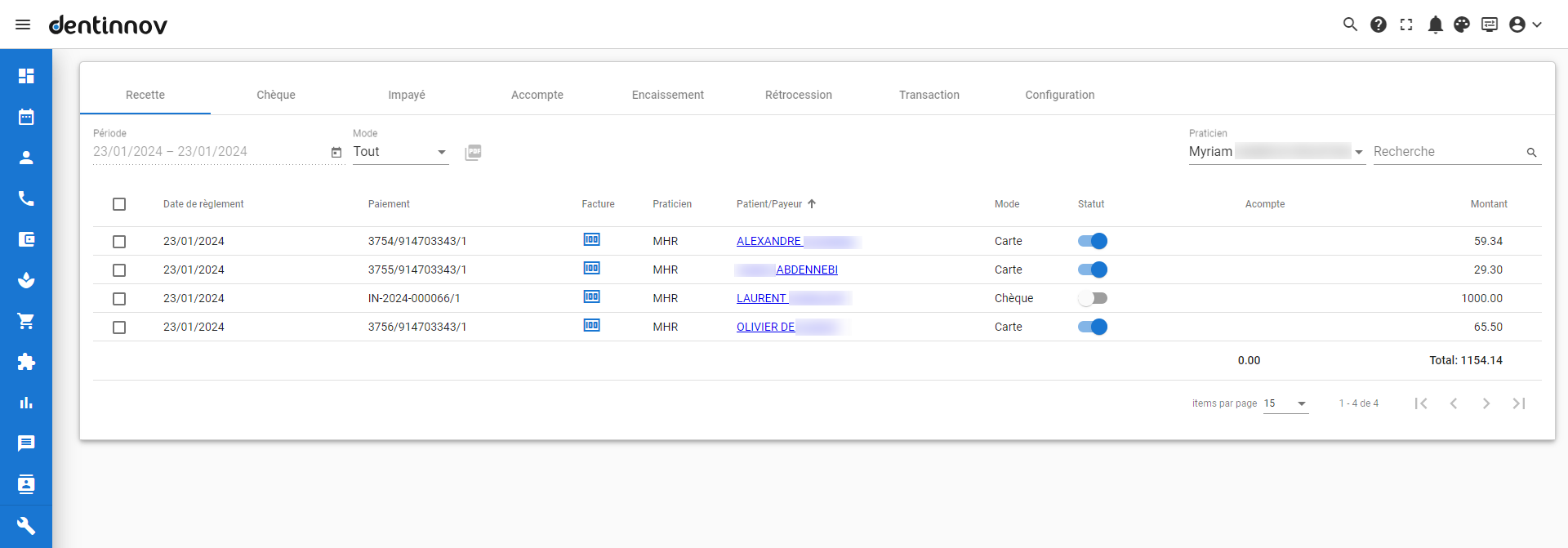The height and width of the screenshot is (548, 1568).
Task: Open the phone sidebar icon
Action: [26, 198]
